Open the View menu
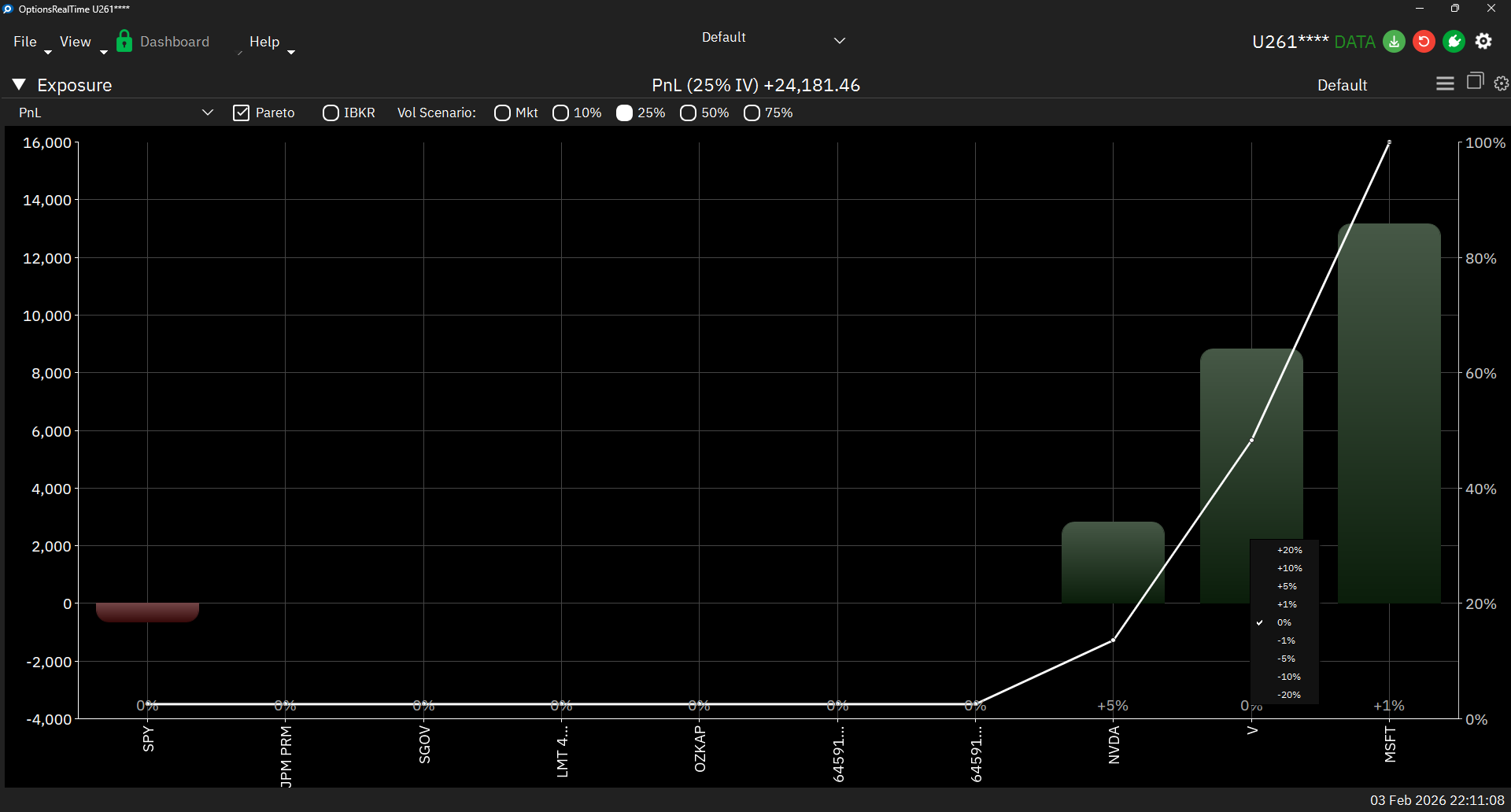 click(x=75, y=41)
